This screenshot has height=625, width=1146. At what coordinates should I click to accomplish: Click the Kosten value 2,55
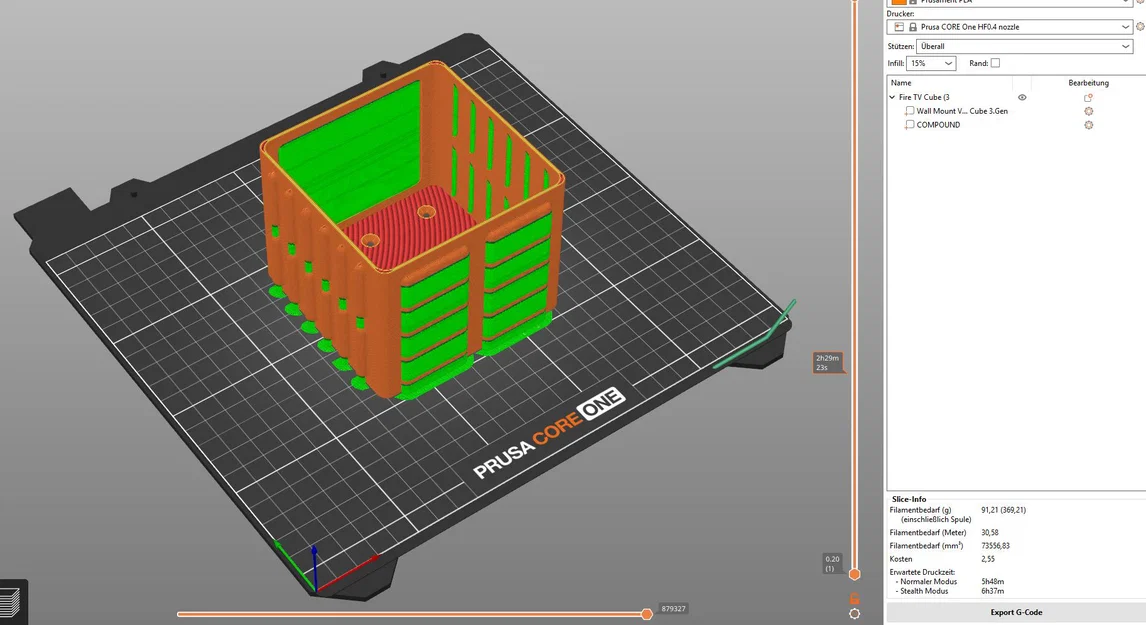(x=988, y=559)
